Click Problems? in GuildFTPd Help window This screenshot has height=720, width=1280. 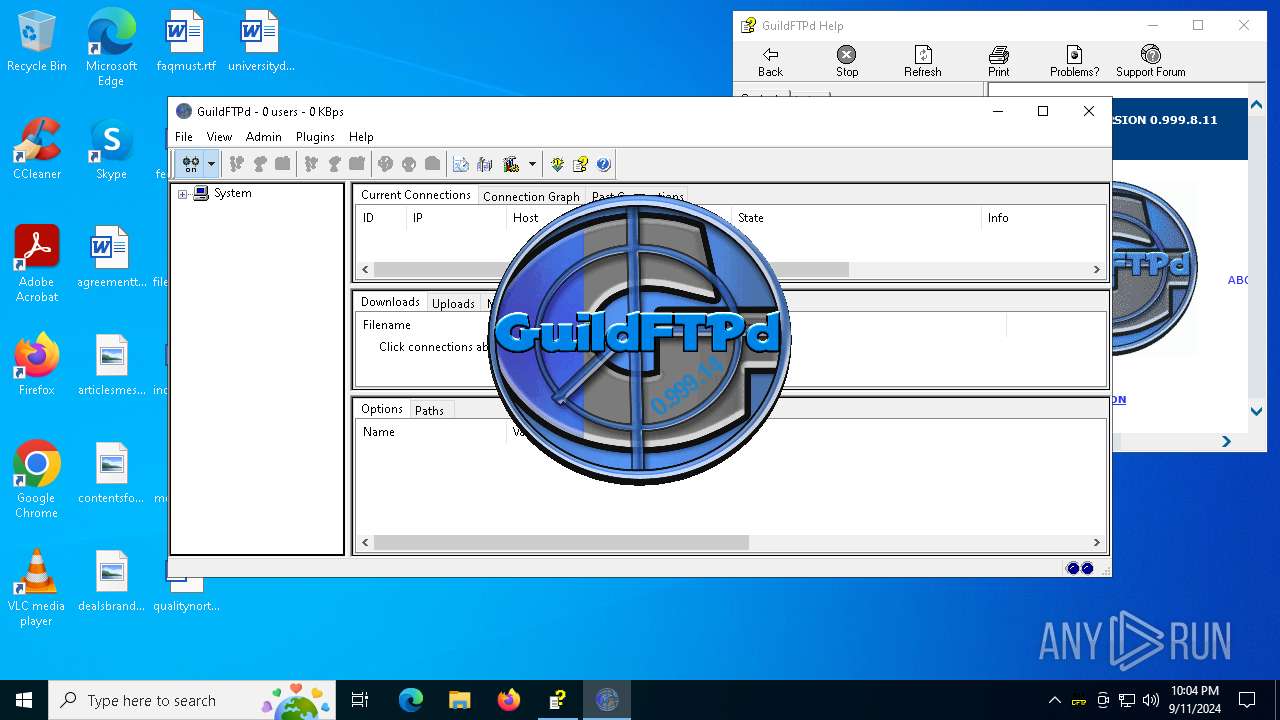1074,61
